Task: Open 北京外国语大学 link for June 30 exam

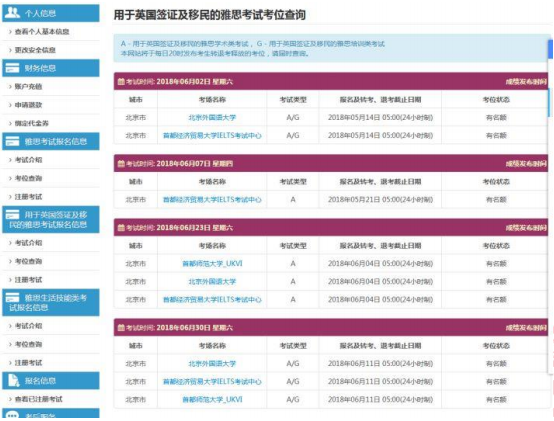Action: coord(212,363)
